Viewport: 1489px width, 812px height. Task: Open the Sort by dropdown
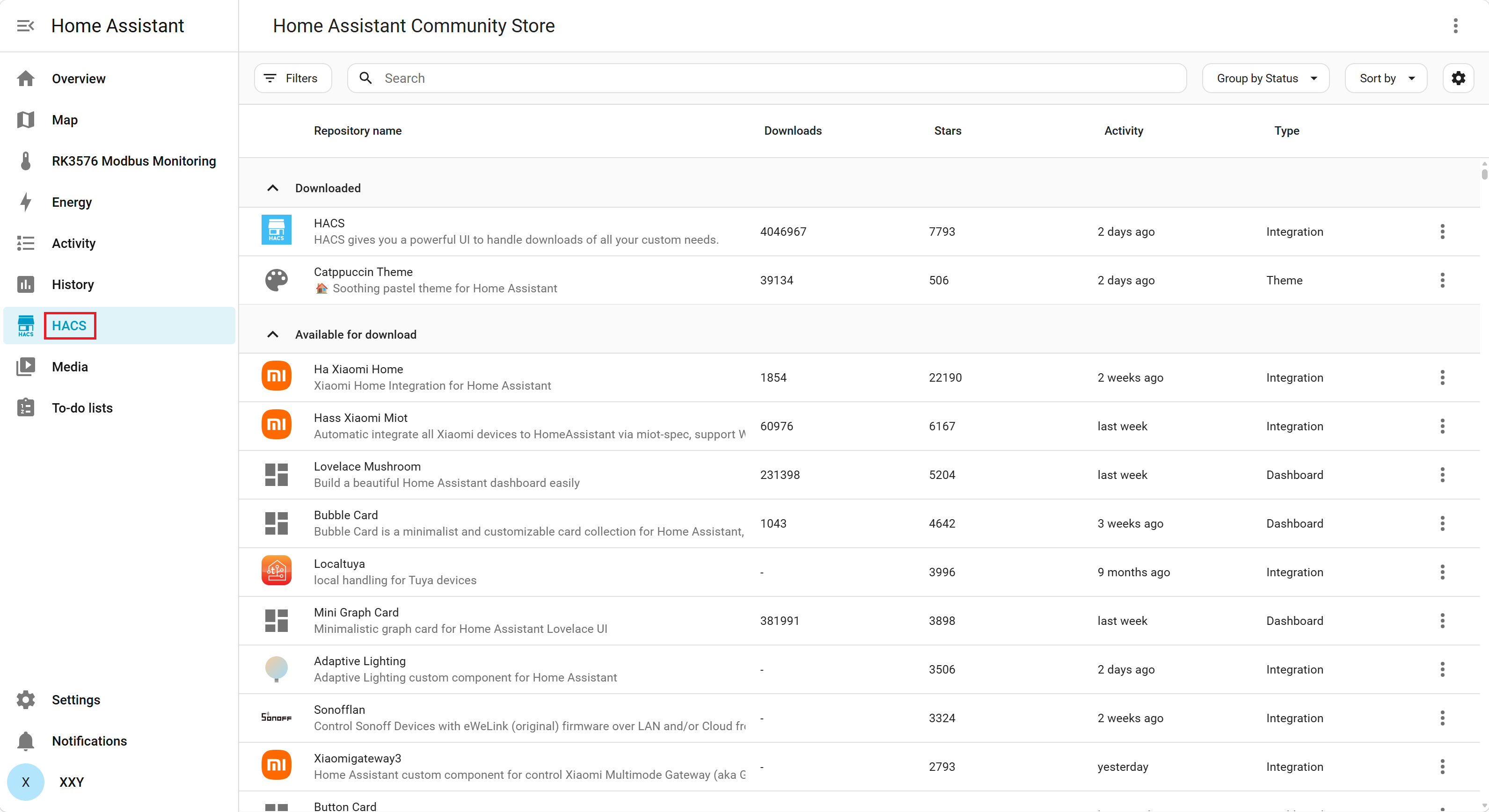click(x=1386, y=78)
